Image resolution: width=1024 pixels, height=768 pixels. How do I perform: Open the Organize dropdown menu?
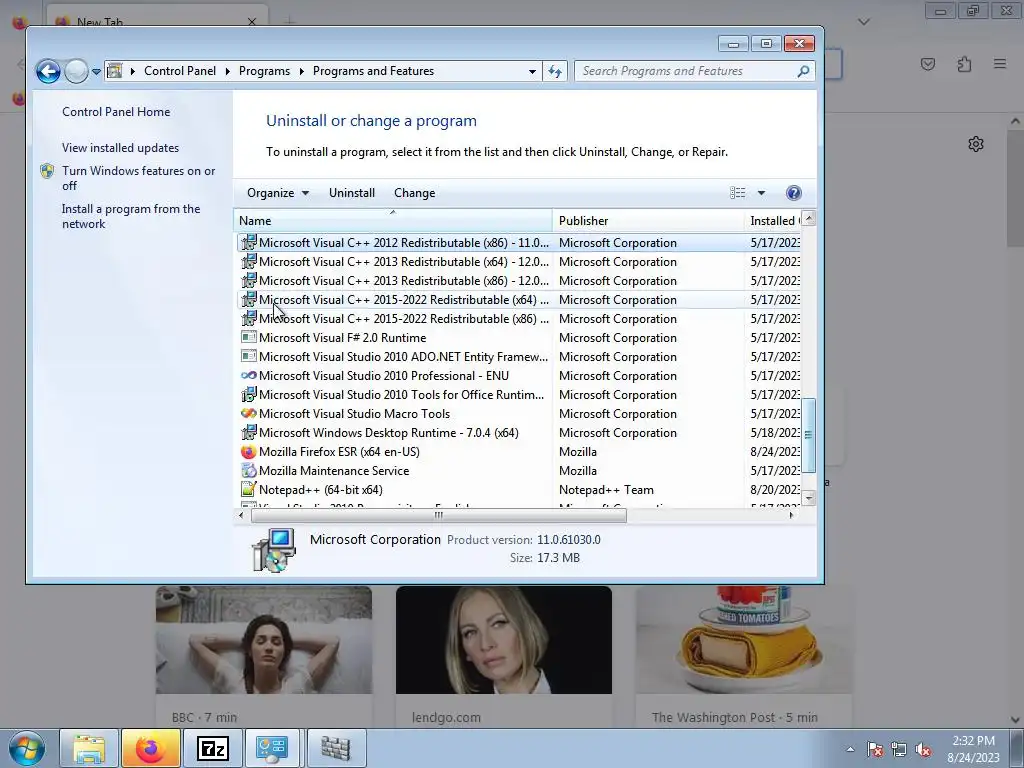point(278,193)
